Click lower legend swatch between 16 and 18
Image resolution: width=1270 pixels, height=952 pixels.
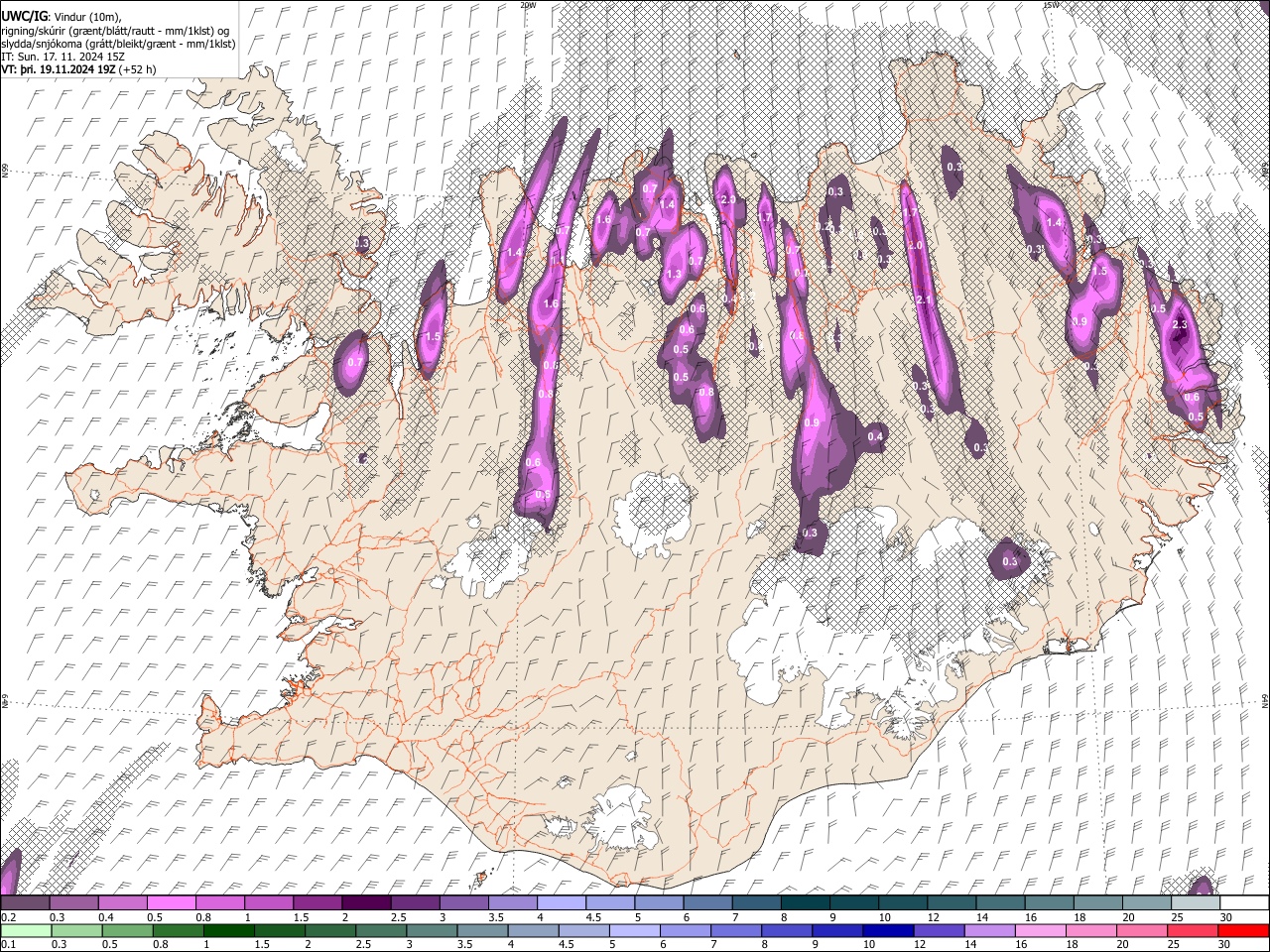click(1042, 930)
